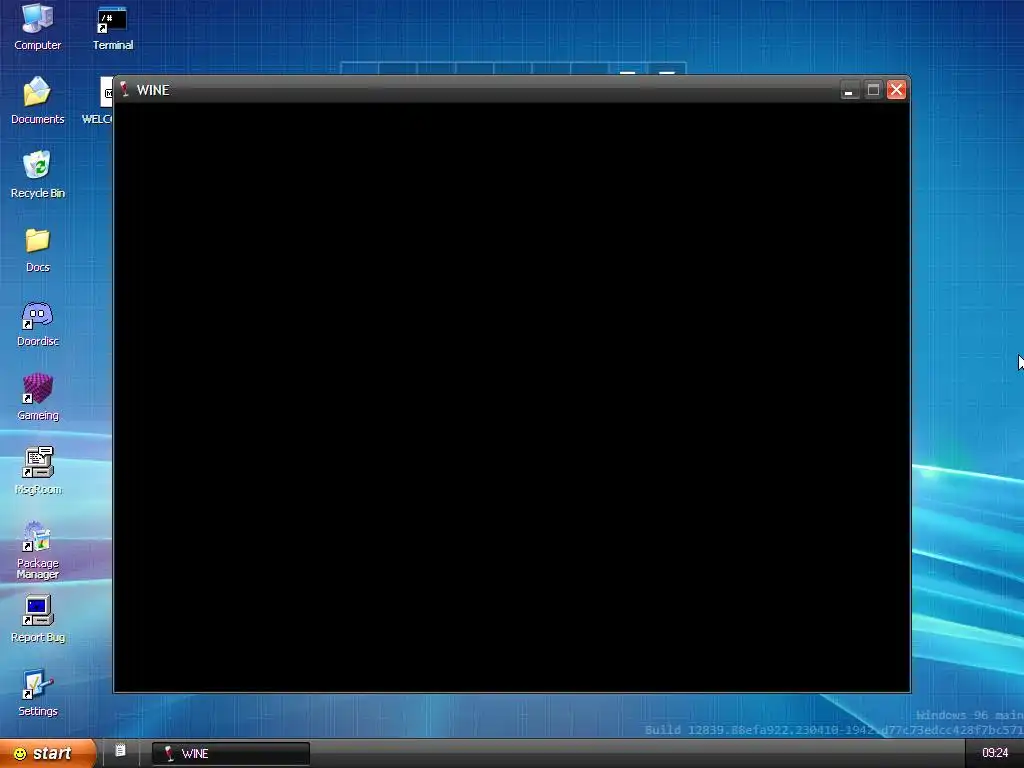Minimize the WINE window
Image resolution: width=1024 pixels, height=768 pixels.
(x=848, y=90)
